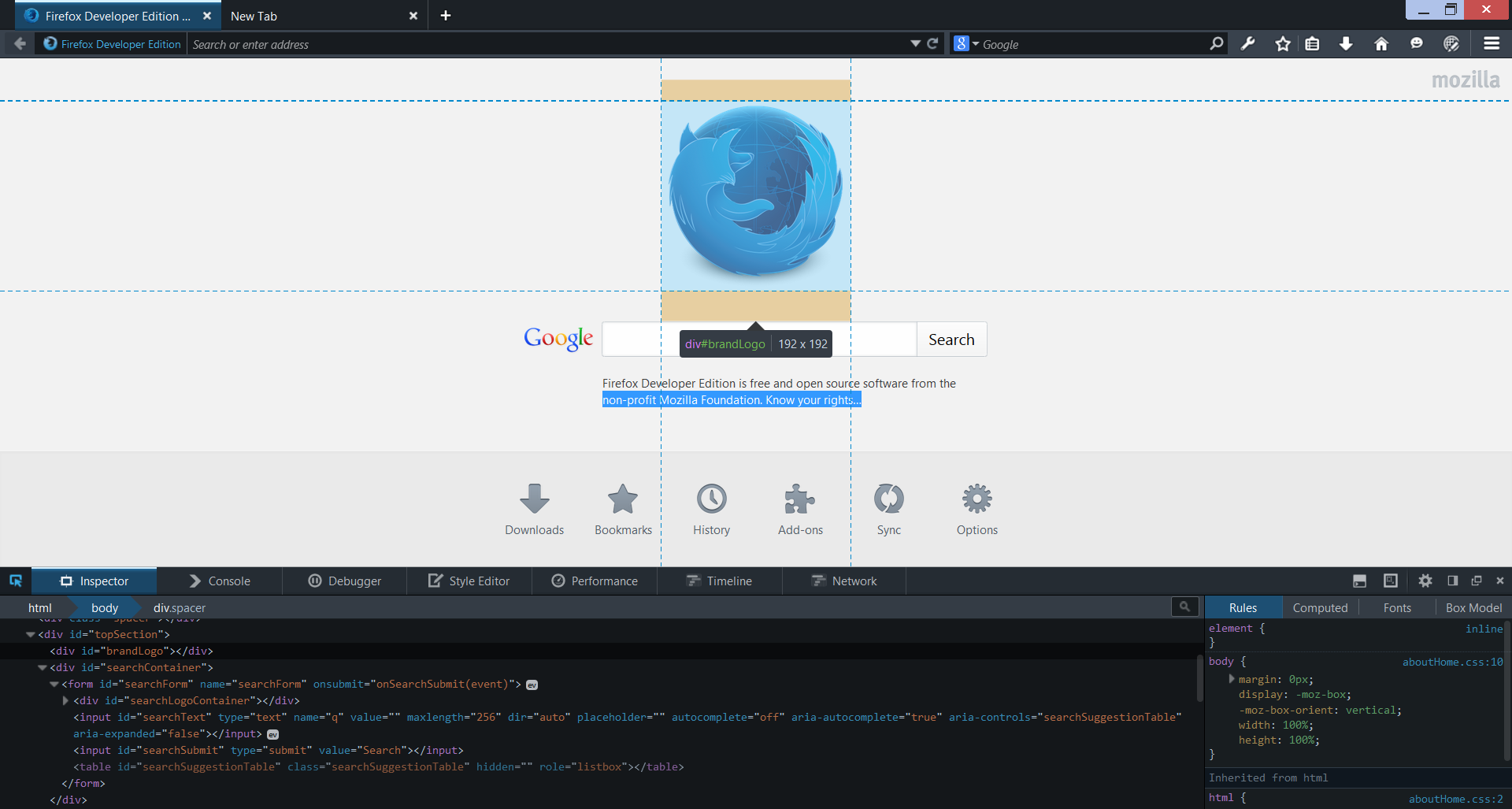Open Add-ons puzzle icon on the page
Screen dimensions: 1512x809
pos(800,499)
